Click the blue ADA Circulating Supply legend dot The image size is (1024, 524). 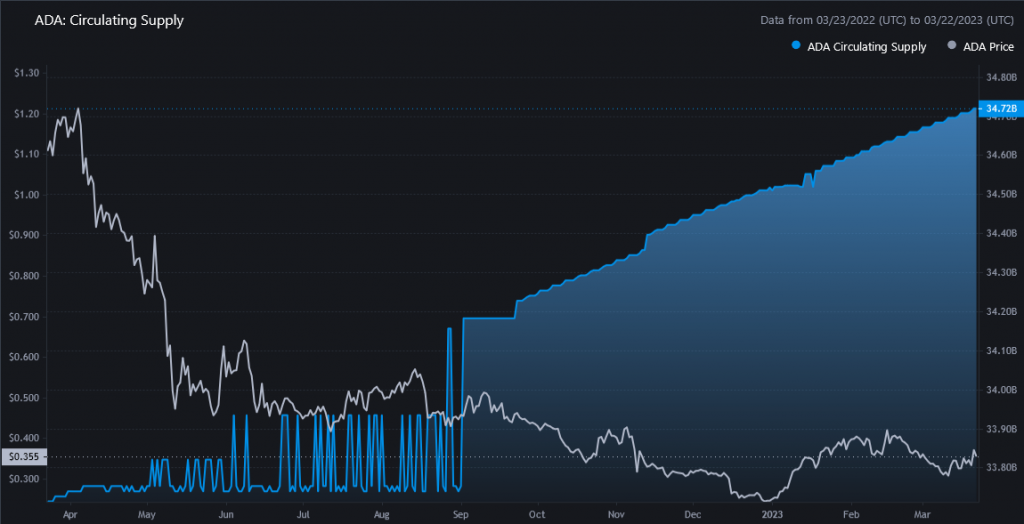click(x=795, y=46)
